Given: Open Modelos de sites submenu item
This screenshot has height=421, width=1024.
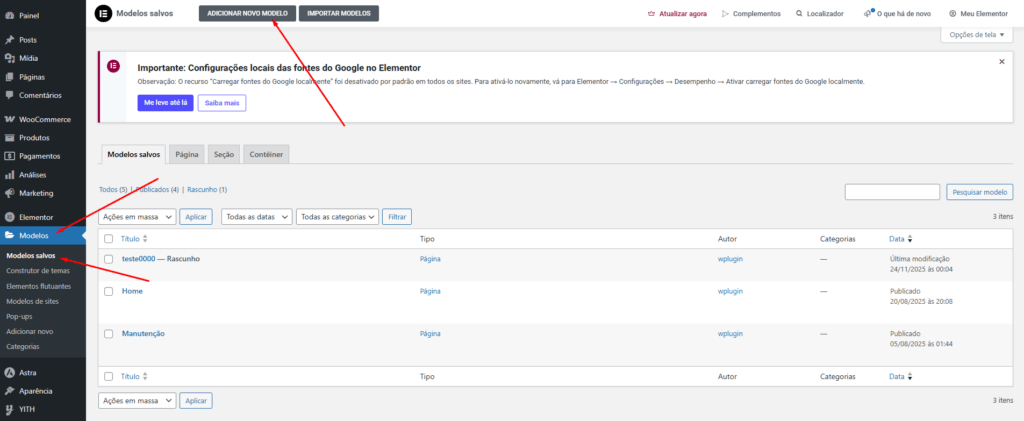Looking at the screenshot, I should click(x=33, y=301).
